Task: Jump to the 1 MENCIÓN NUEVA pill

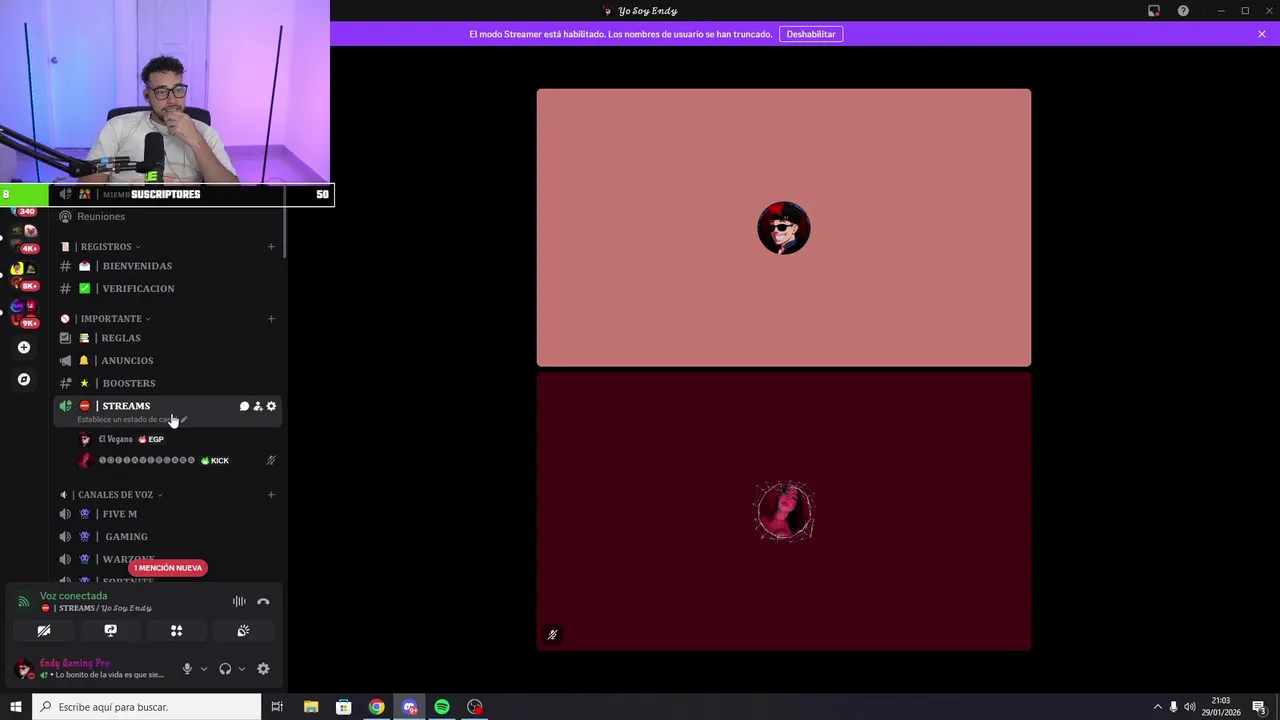Action: point(168,567)
